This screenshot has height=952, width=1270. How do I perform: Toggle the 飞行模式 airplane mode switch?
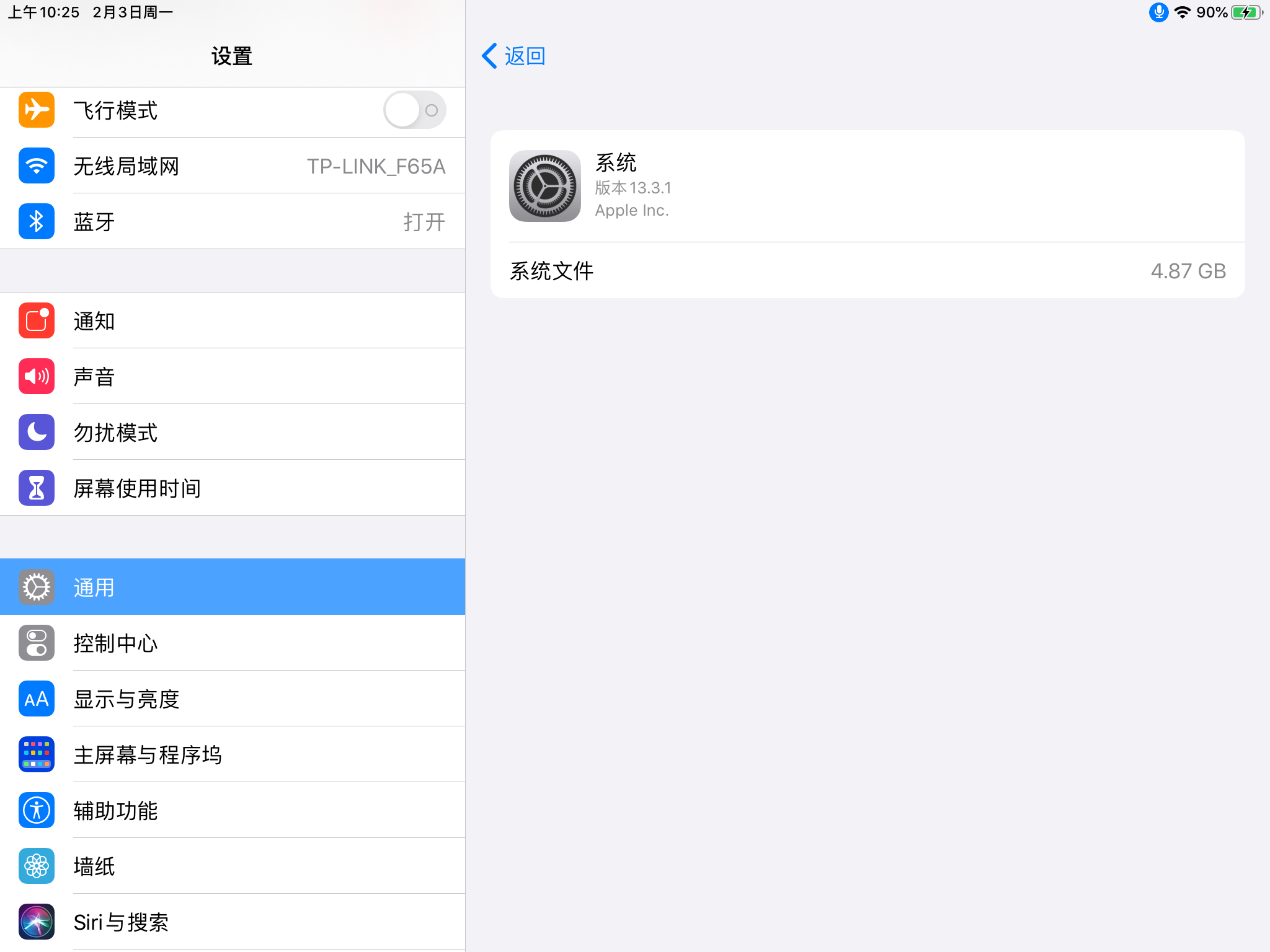pos(414,110)
